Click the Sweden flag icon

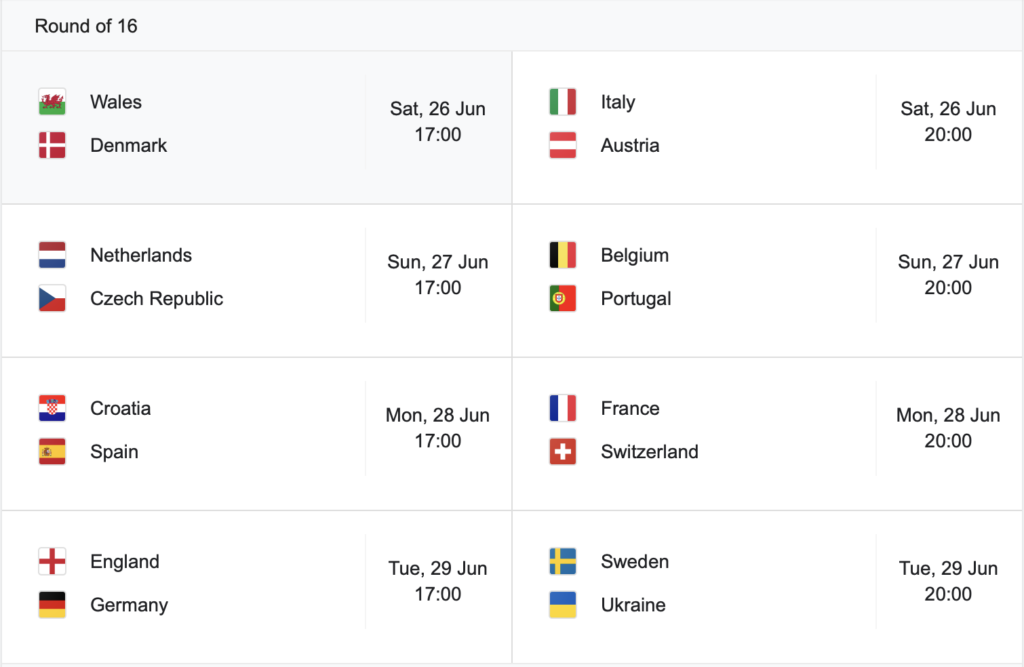(563, 561)
